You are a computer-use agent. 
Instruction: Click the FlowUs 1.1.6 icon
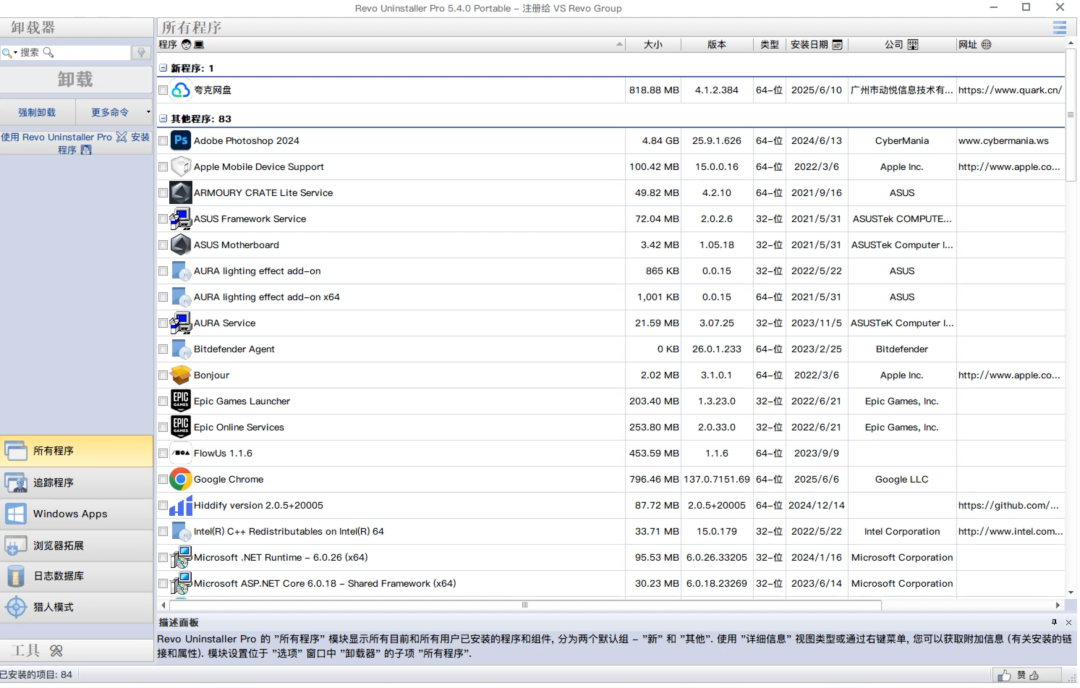click(180, 453)
